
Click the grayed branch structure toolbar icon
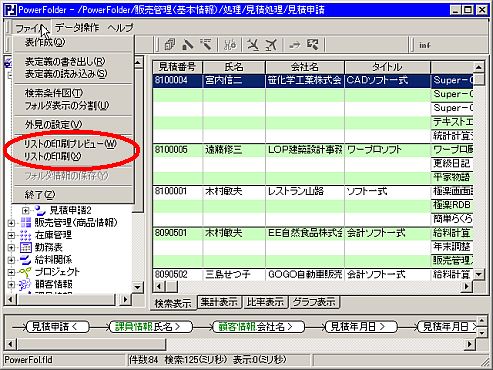tap(230, 44)
